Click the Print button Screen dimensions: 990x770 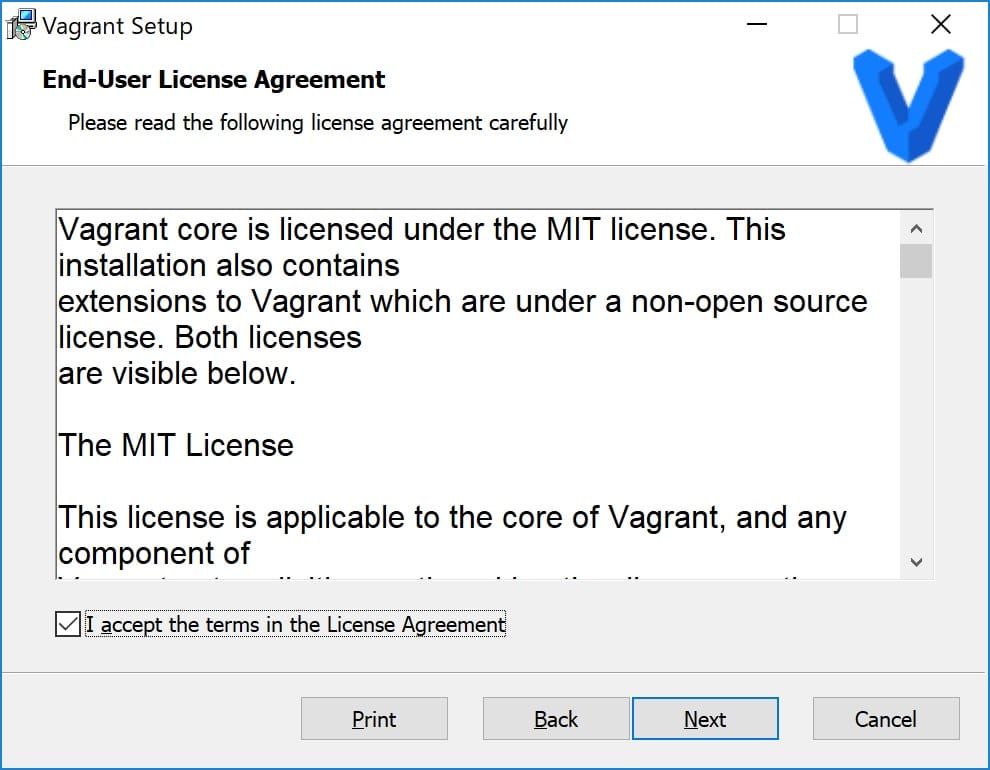(374, 719)
